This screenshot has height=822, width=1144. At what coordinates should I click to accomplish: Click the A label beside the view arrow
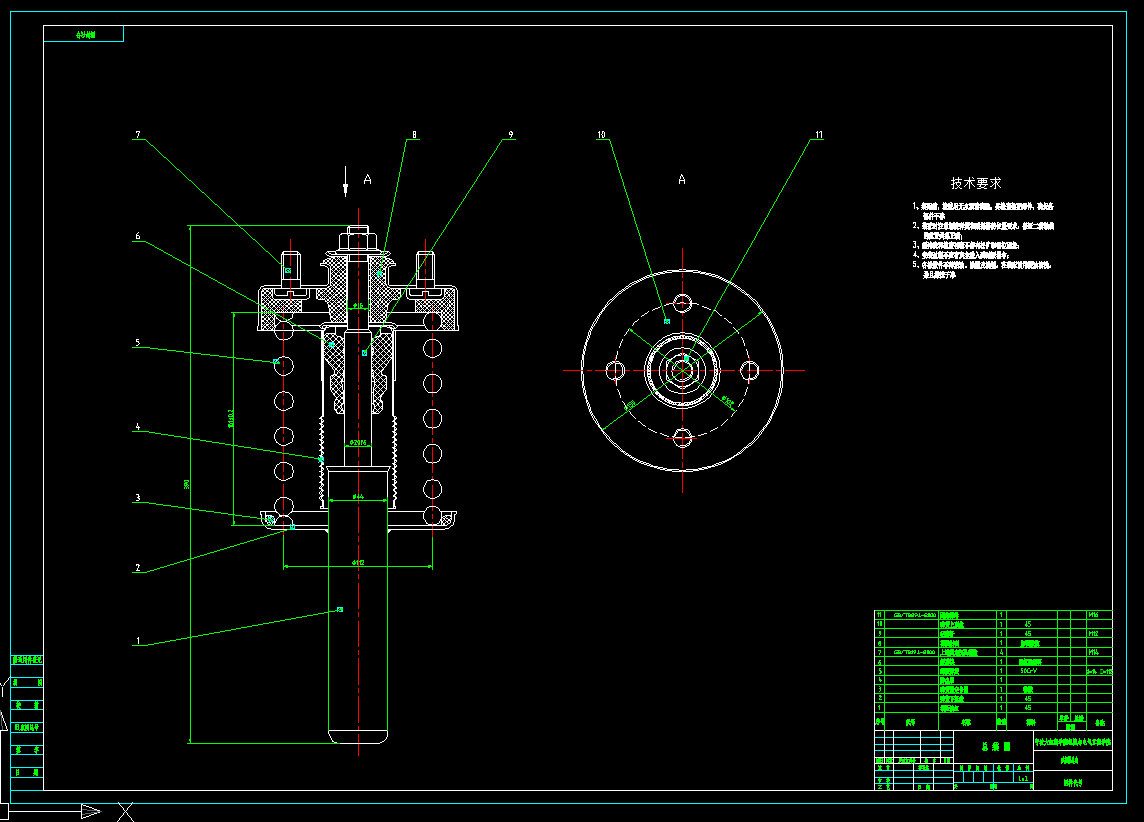(367, 179)
